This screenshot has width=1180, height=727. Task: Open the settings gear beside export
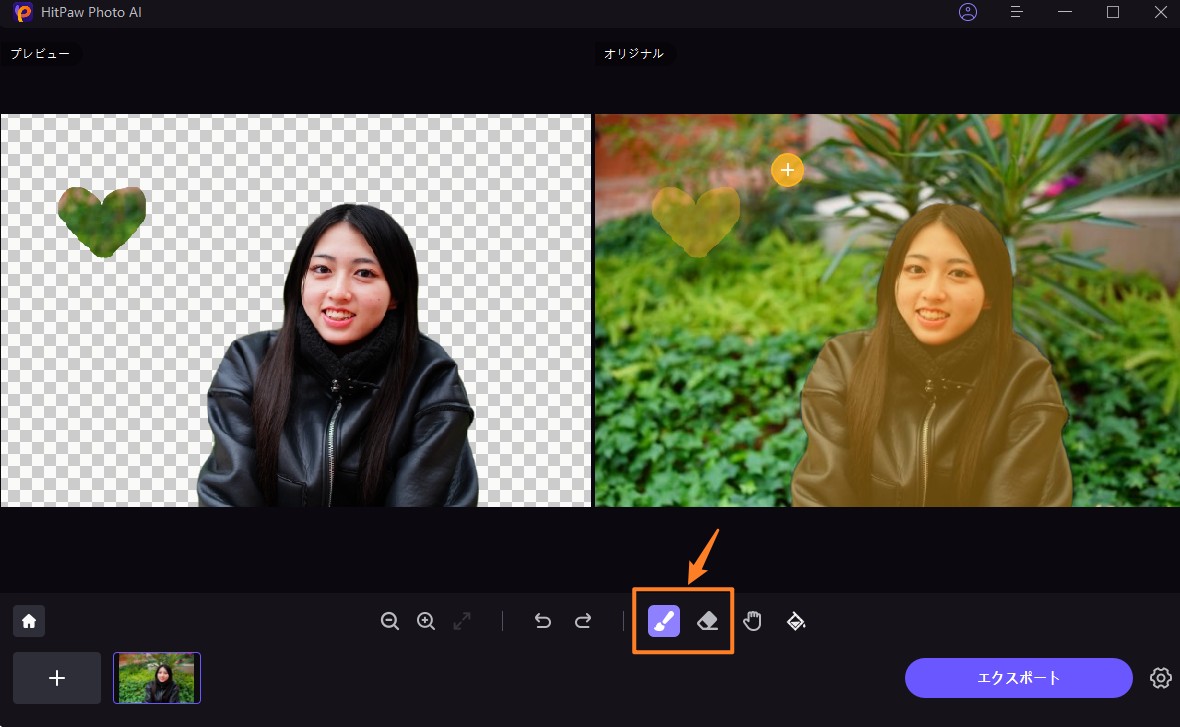pos(1160,678)
